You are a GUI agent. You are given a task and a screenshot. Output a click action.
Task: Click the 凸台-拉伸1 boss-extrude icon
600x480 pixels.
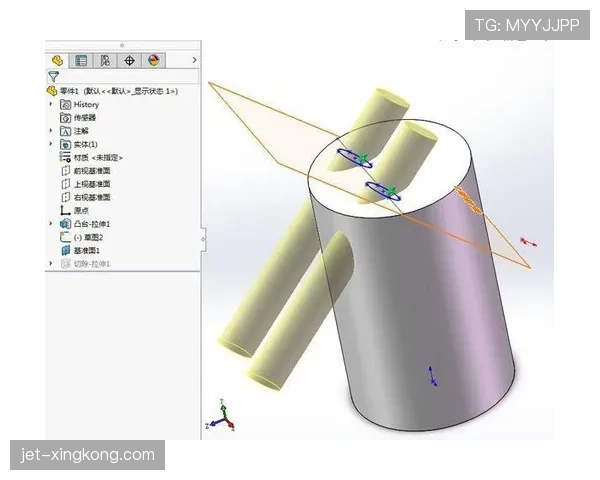coord(65,224)
